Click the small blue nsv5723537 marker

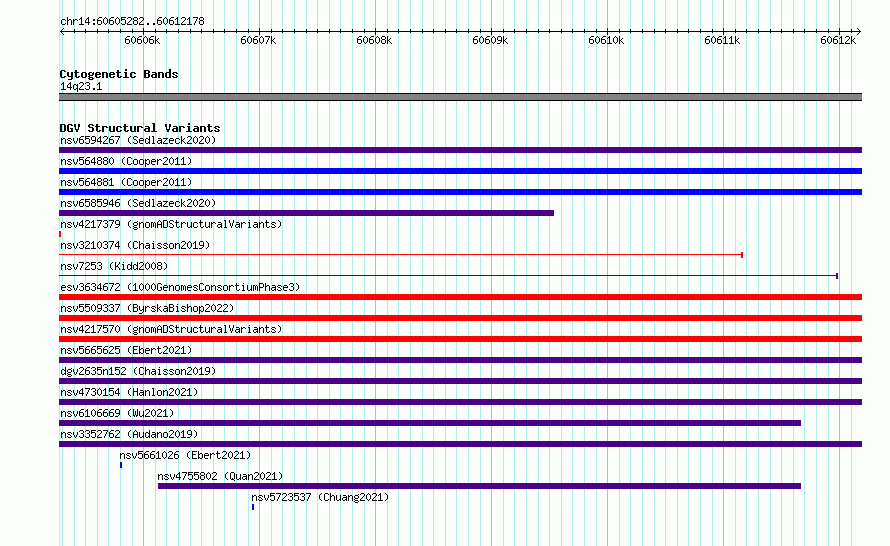[253, 507]
